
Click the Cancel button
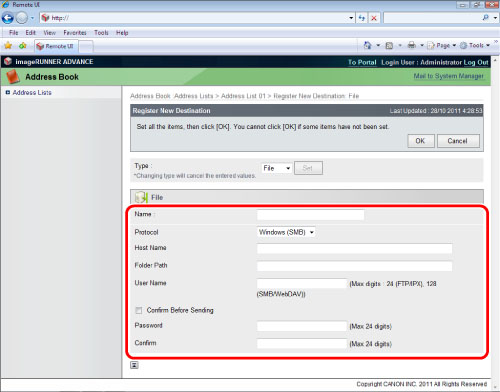458,141
